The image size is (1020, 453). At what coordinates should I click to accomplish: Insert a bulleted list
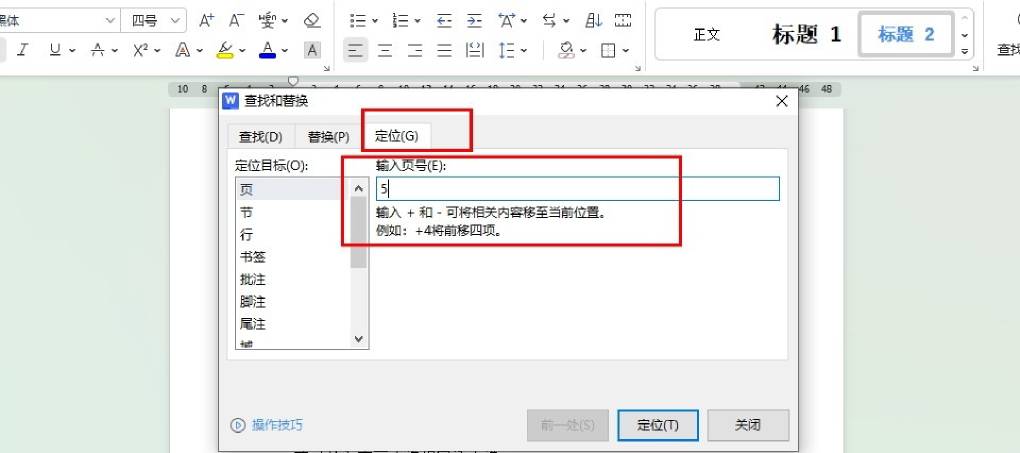click(358, 21)
